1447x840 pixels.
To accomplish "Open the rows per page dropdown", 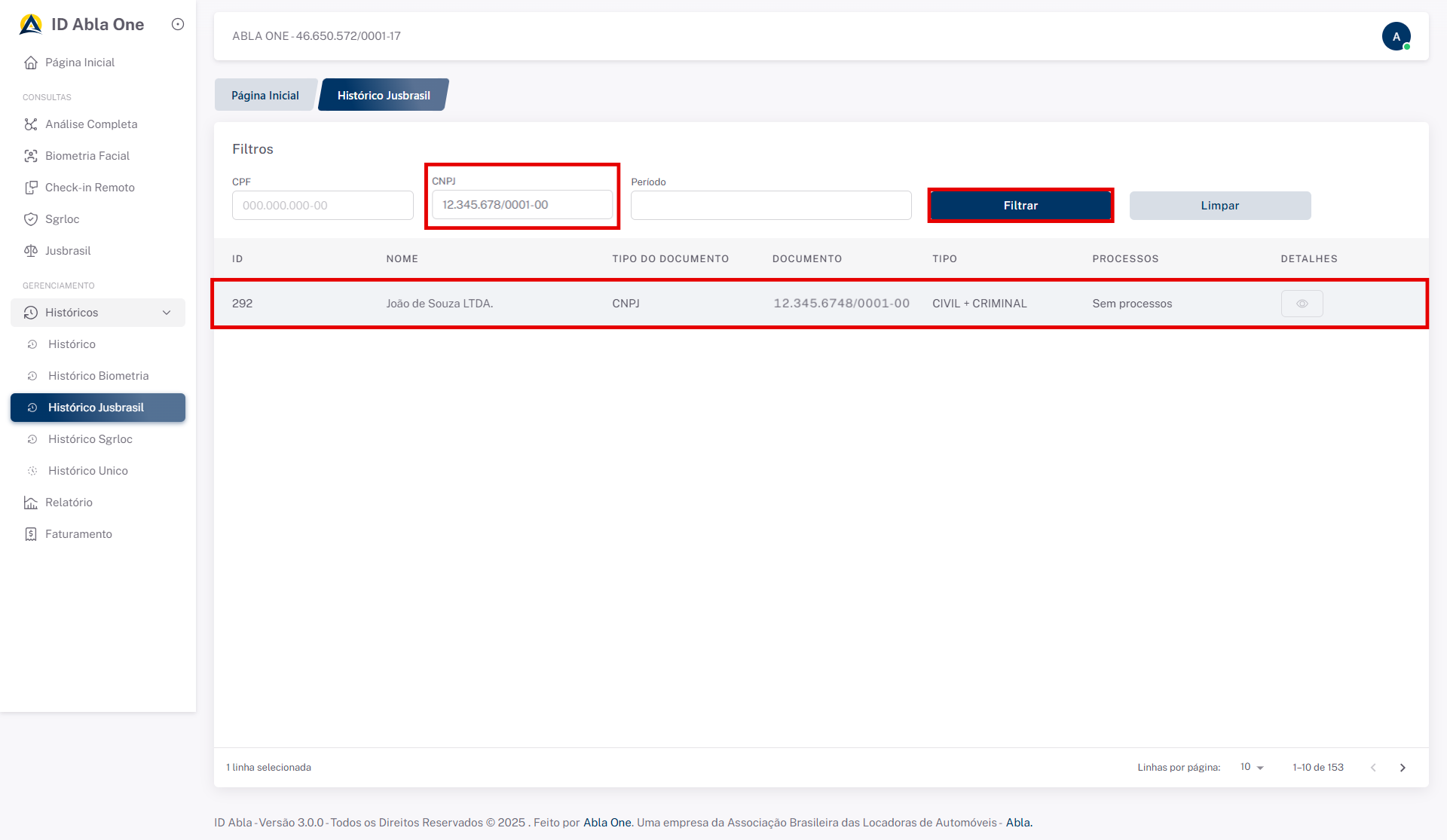I will [x=1252, y=767].
